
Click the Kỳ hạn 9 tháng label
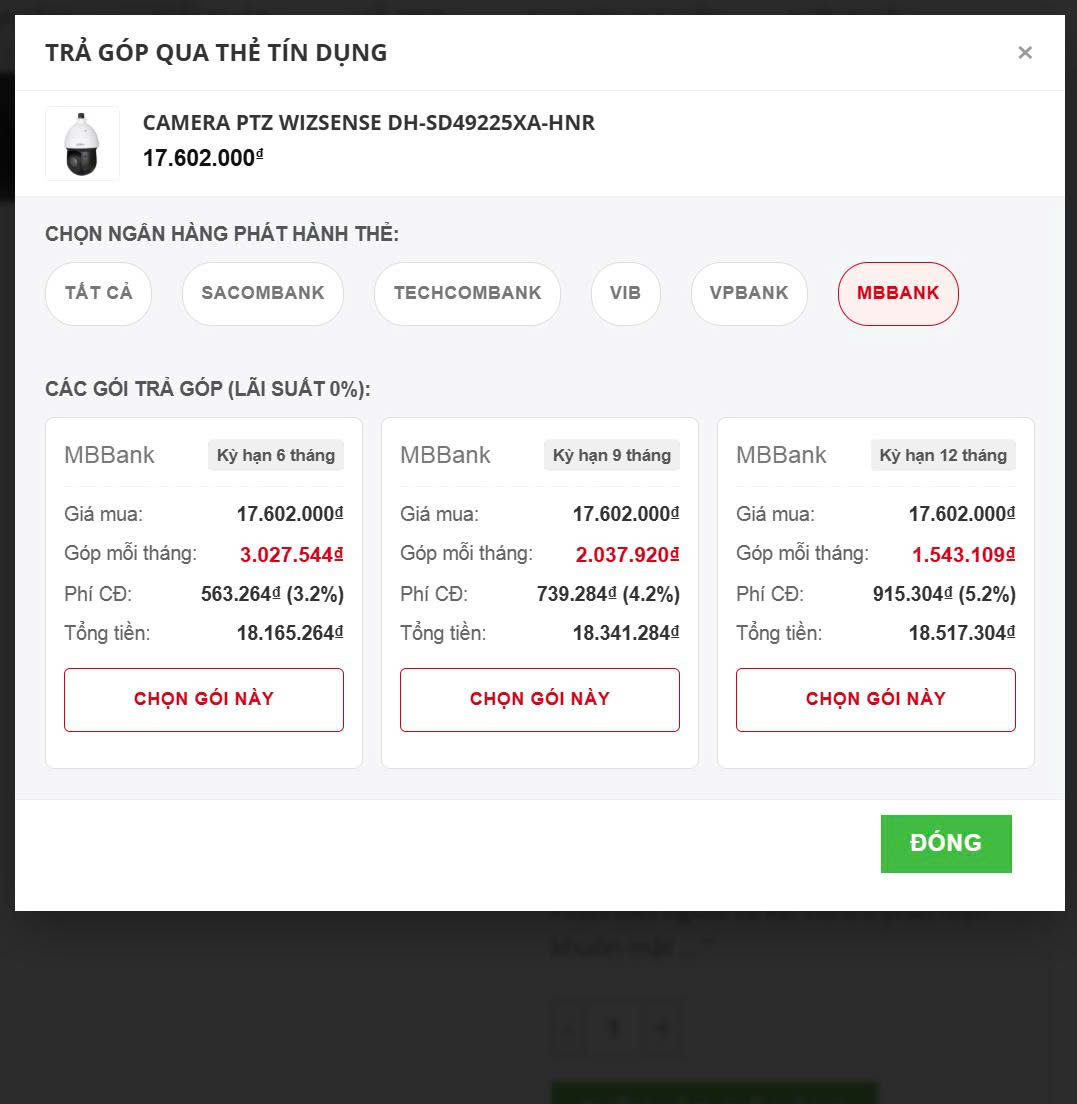(x=612, y=455)
